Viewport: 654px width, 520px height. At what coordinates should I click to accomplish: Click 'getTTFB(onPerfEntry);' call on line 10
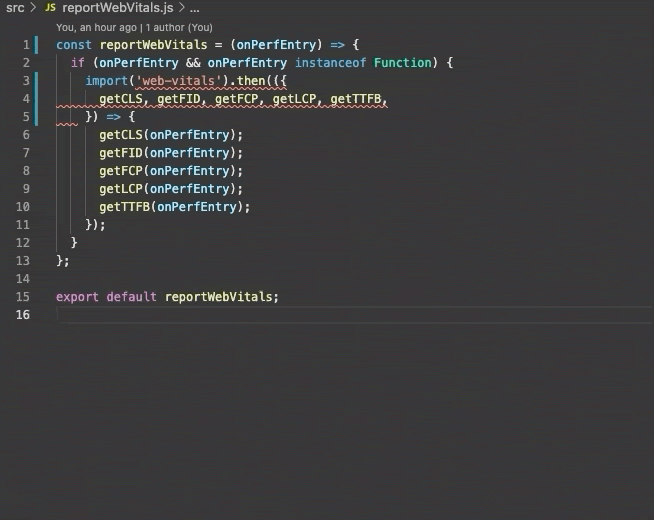tap(175, 207)
